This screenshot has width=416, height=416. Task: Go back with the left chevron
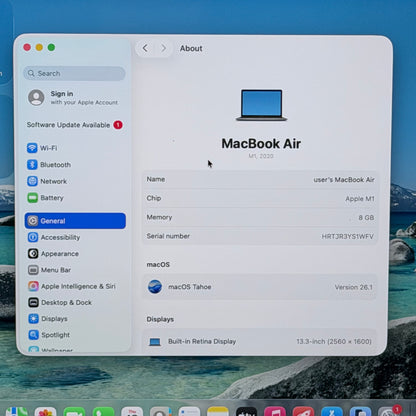click(x=145, y=48)
